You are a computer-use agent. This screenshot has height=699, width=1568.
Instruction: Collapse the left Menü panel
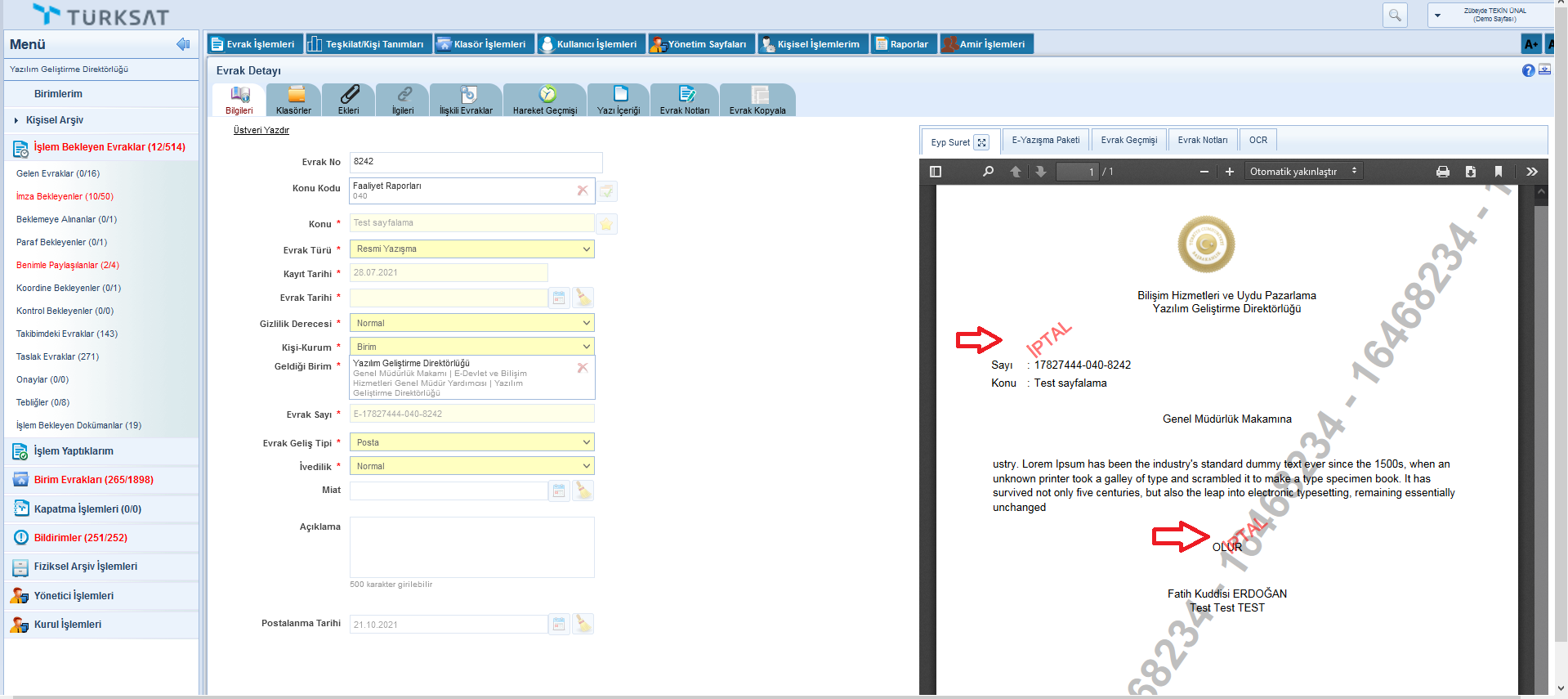183,44
